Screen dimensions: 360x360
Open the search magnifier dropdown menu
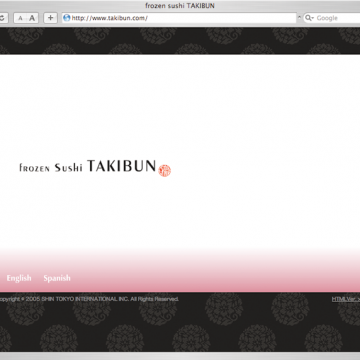click(x=310, y=18)
